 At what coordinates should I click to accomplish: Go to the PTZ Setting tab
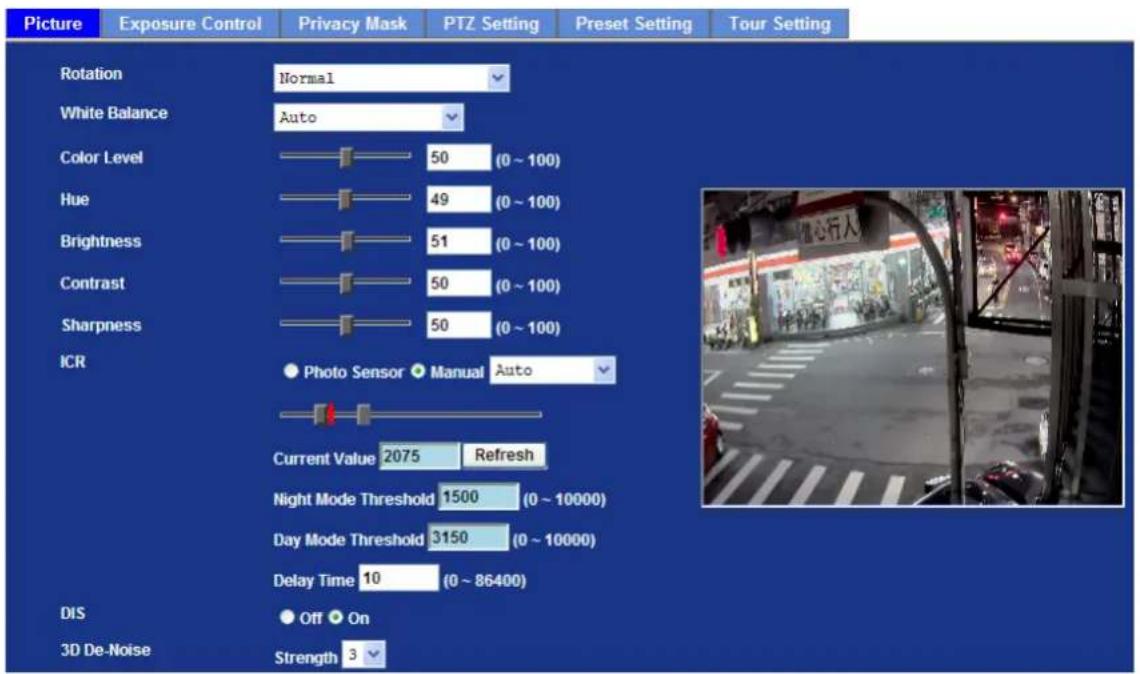(x=491, y=23)
